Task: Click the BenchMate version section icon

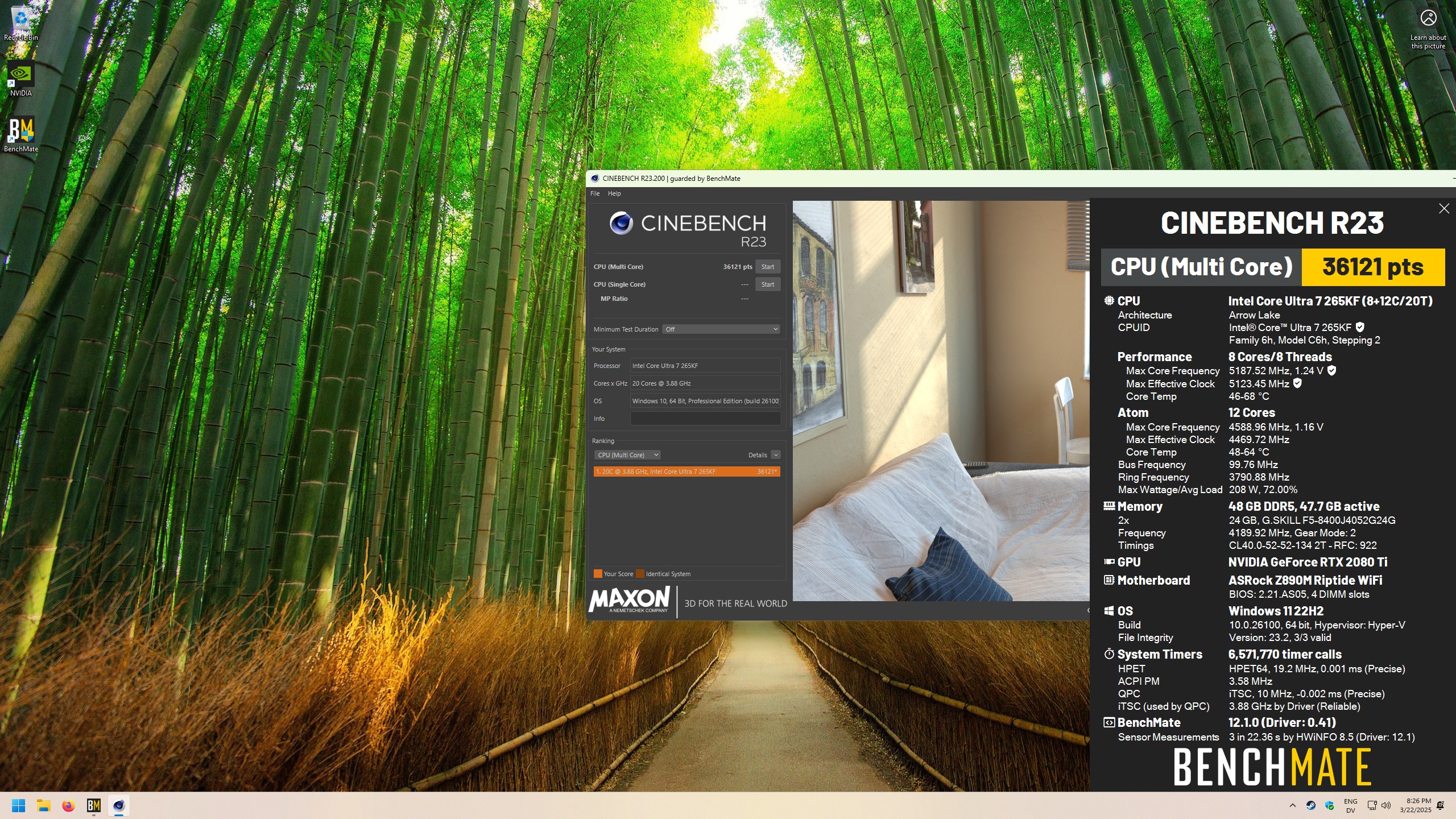Action: click(1109, 722)
